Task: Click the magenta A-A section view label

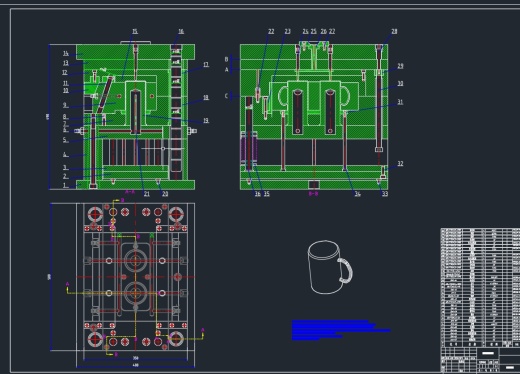Action: [130, 192]
